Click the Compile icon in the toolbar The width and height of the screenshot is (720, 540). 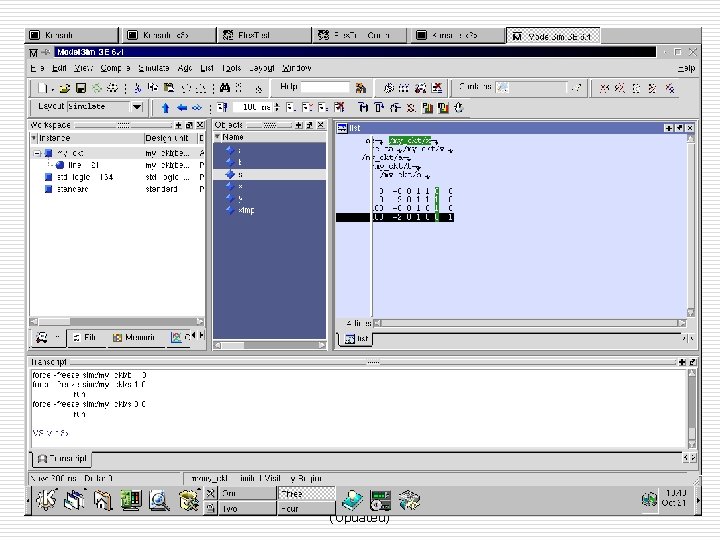[x=389, y=88]
